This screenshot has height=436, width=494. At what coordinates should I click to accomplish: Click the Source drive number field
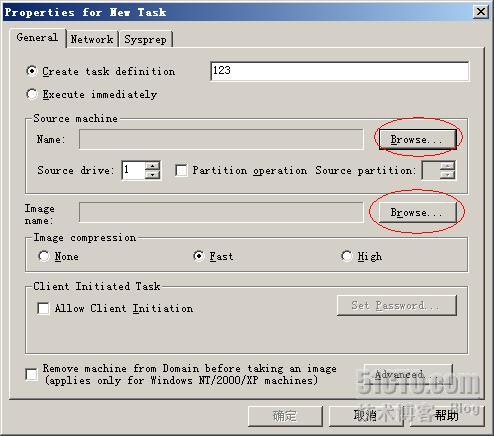pos(134,170)
